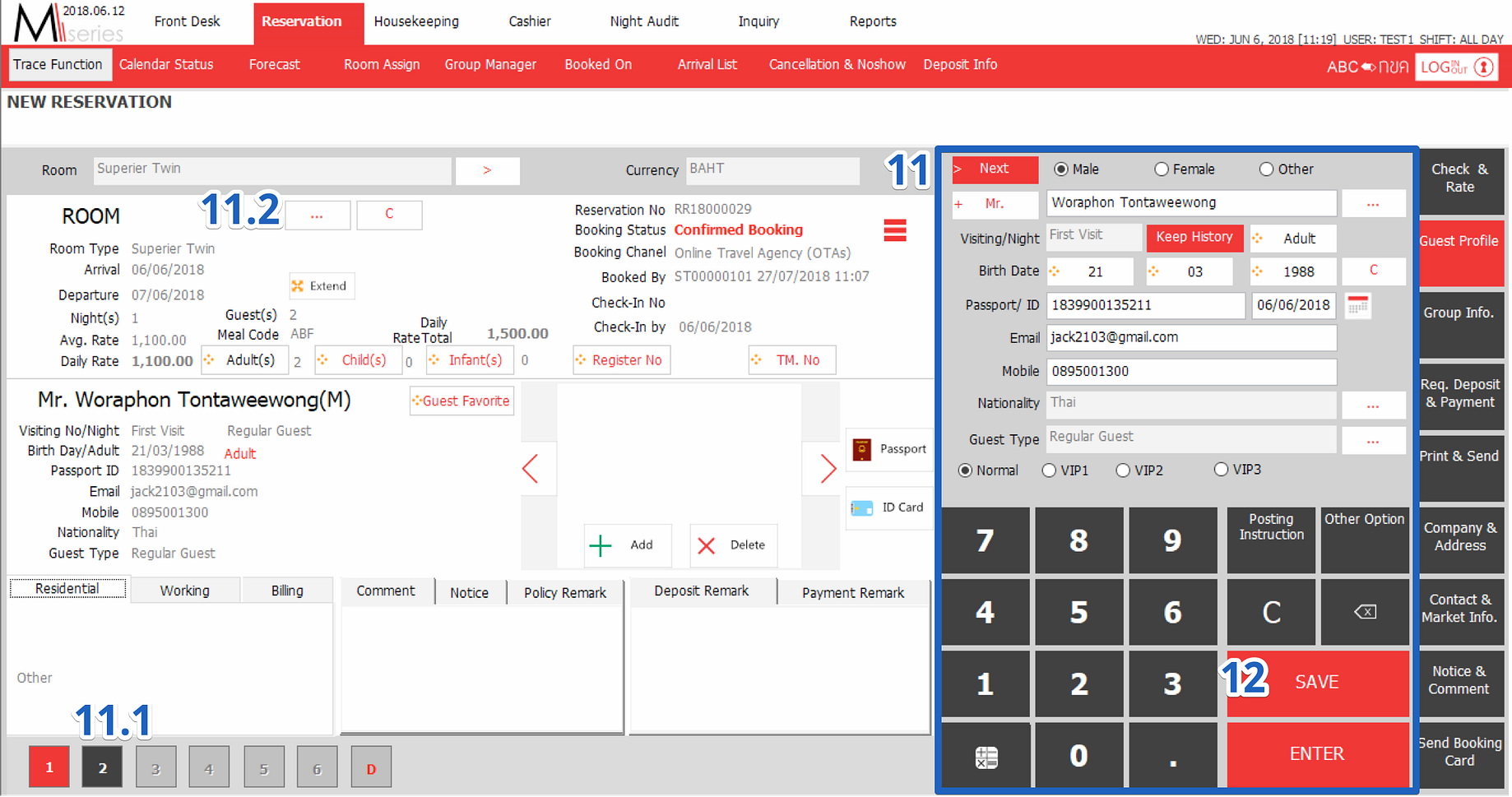Open the red hamburger menu icon
Viewport: 1512px width, 797px height.
(895, 230)
